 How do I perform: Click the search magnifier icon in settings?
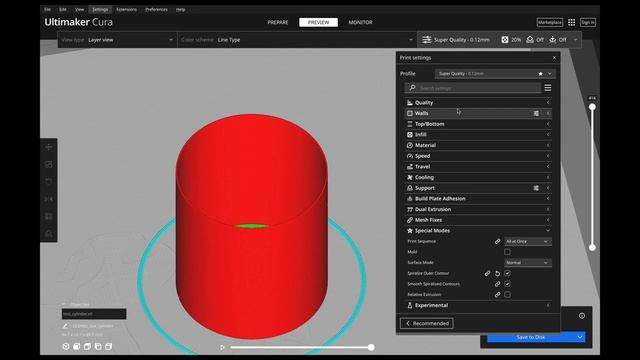point(412,88)
